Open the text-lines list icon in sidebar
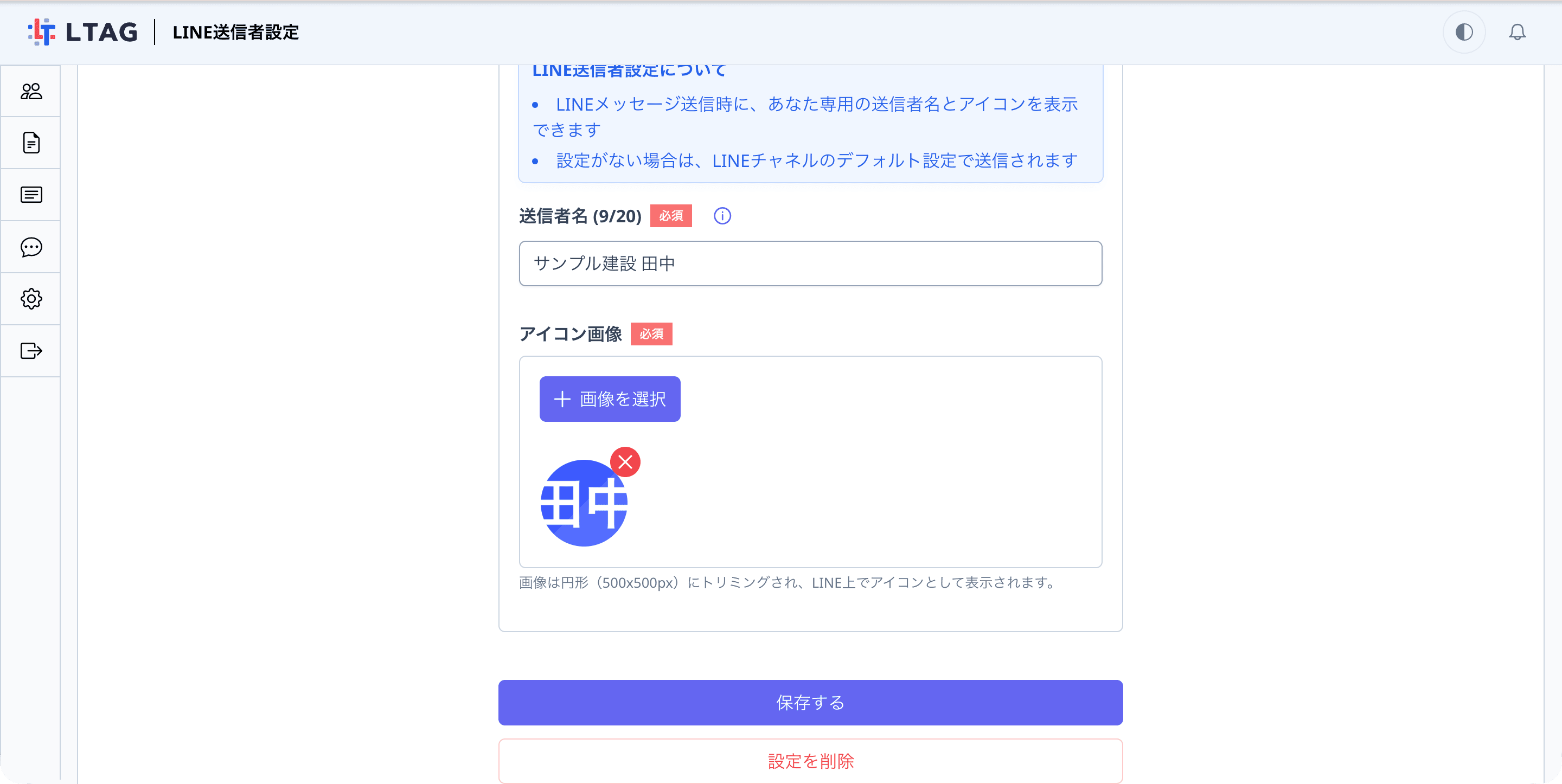 [x=31, y=195]
